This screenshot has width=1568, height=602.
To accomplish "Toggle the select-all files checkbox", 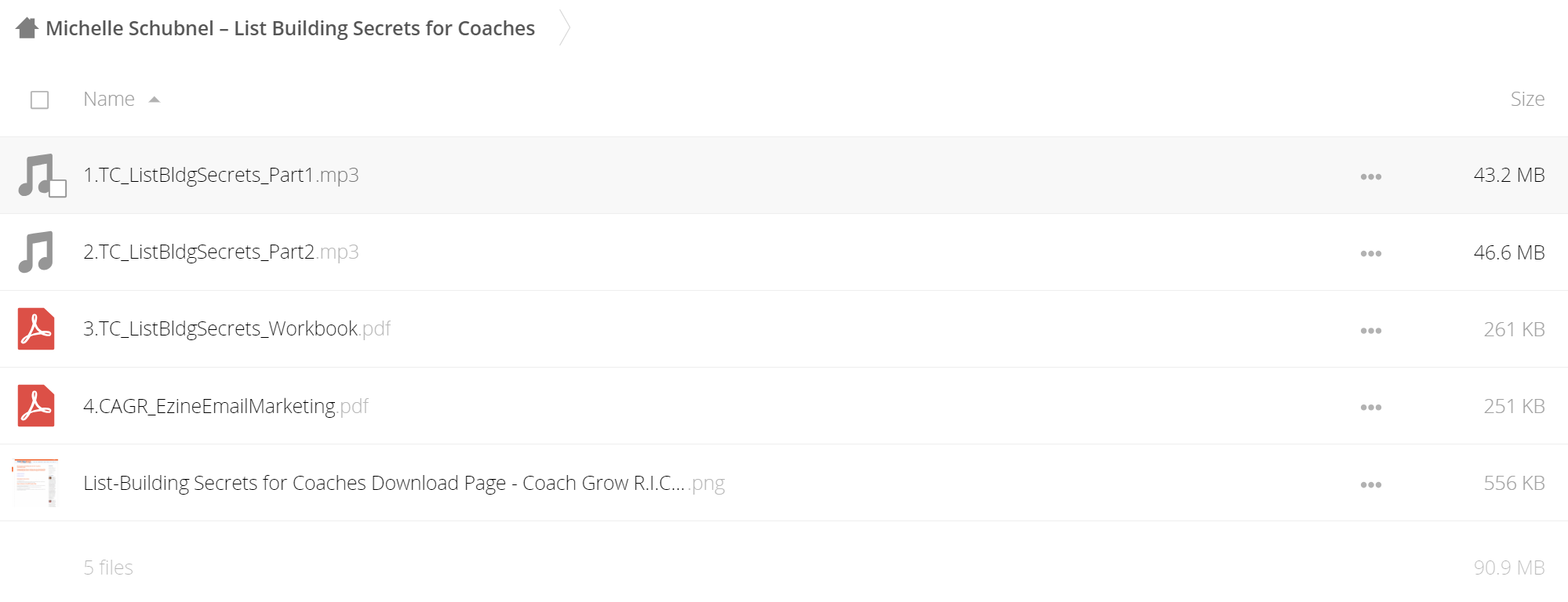I will (39, 100).
